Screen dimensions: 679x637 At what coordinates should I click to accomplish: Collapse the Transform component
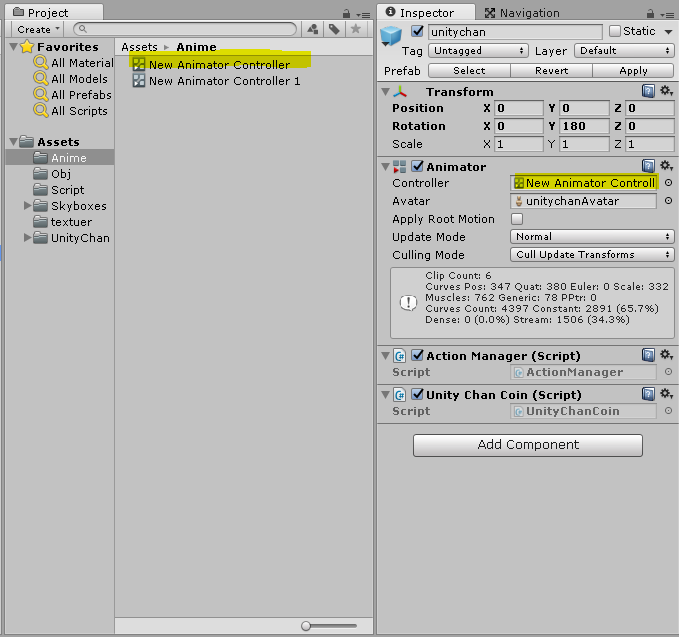pos(385,92)
